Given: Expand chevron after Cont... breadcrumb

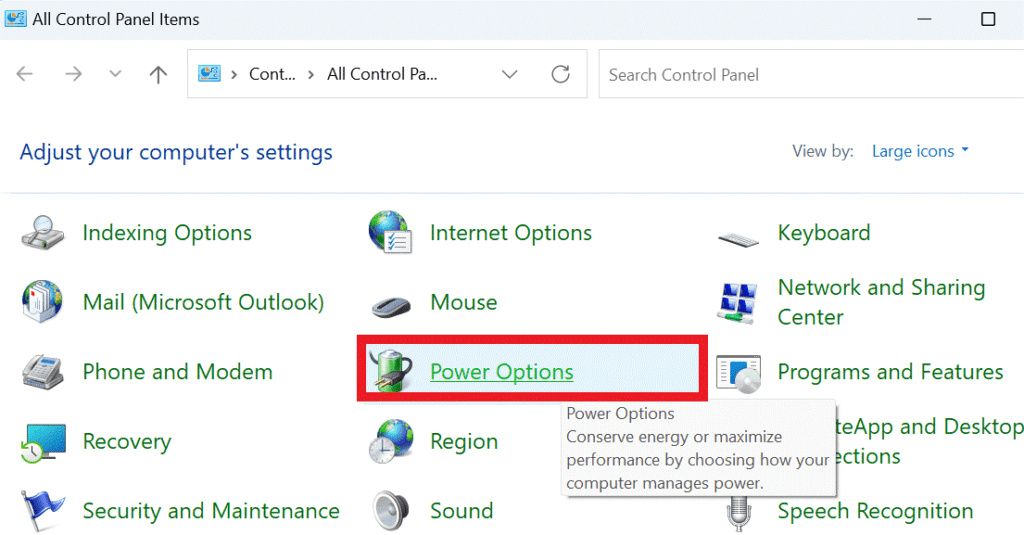Looking at the screenshot, I should click(x=311, y=74).
